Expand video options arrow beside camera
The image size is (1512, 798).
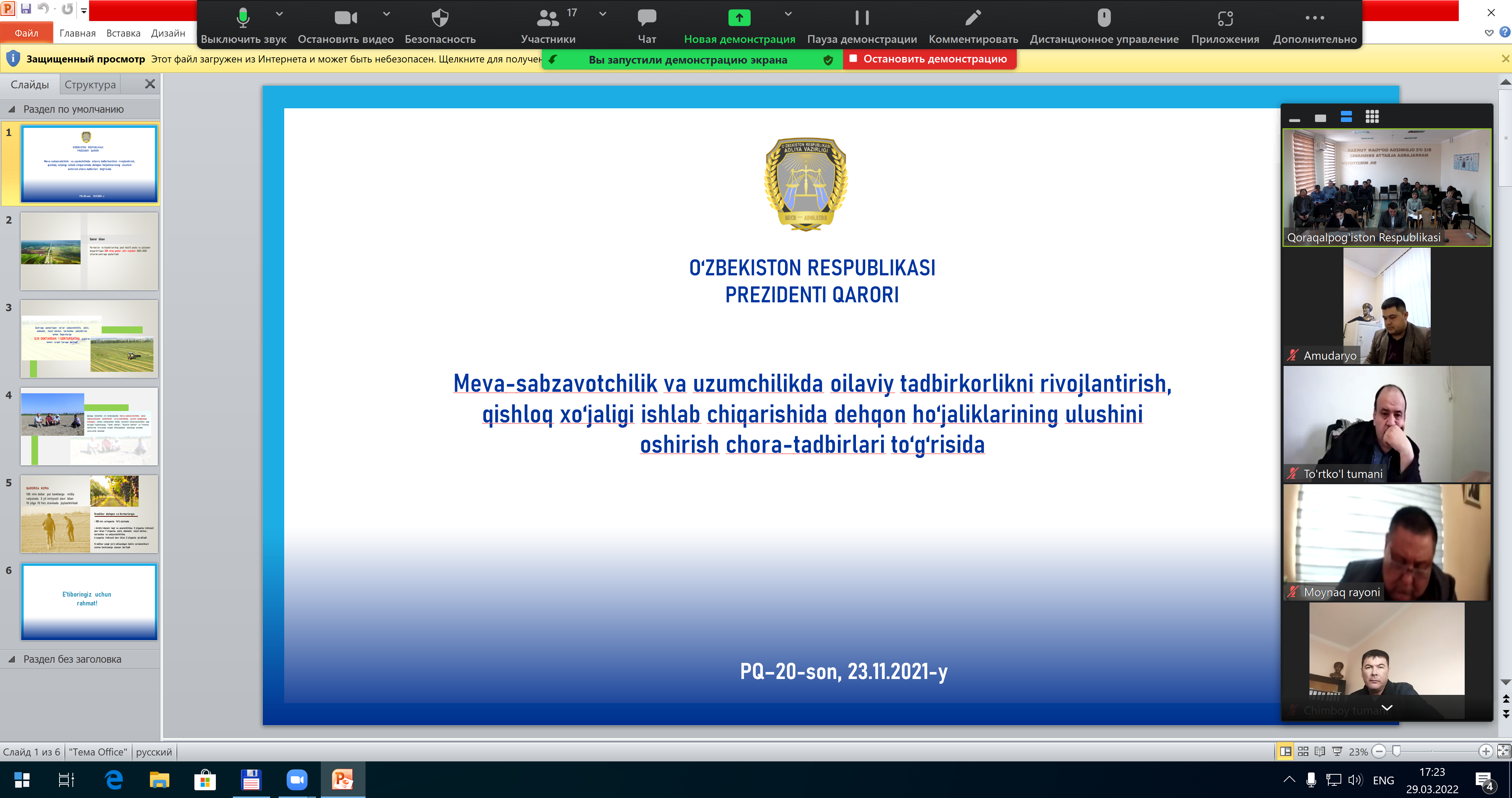386,14
